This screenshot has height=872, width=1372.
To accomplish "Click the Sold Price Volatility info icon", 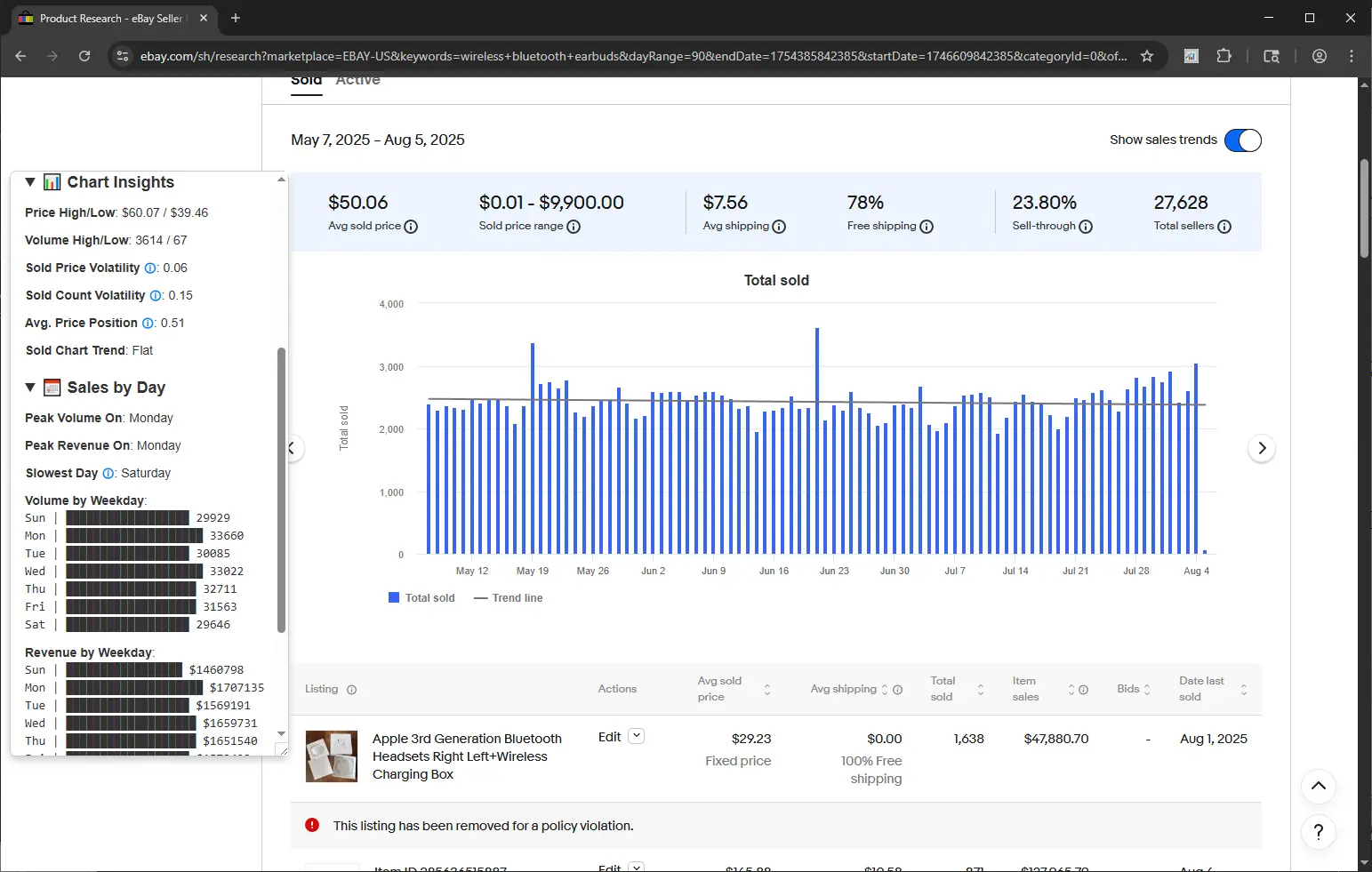I will [150, 268].
